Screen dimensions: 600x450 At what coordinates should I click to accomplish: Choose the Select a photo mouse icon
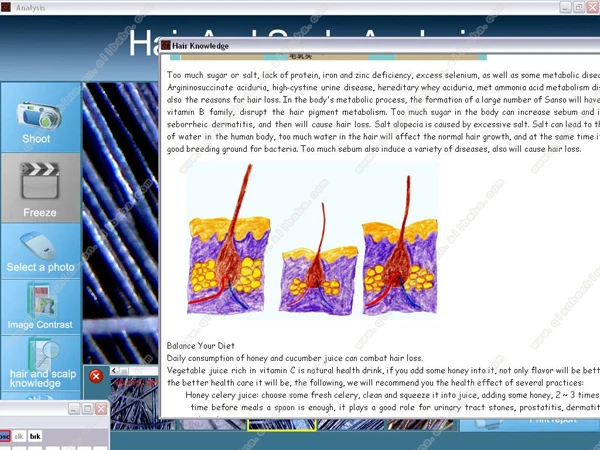click(38, 246)
